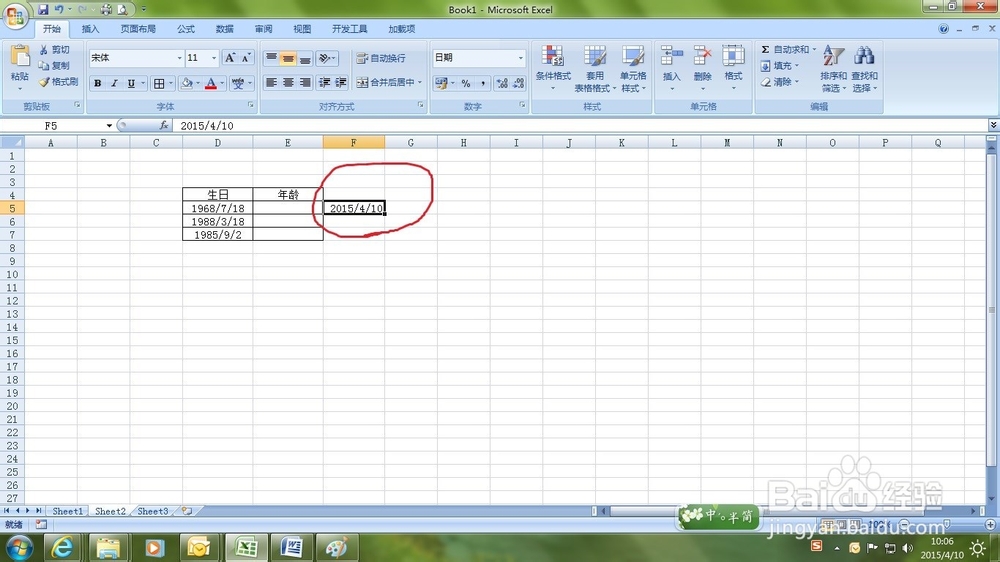Click the text orientation icon

pos(326,58)
